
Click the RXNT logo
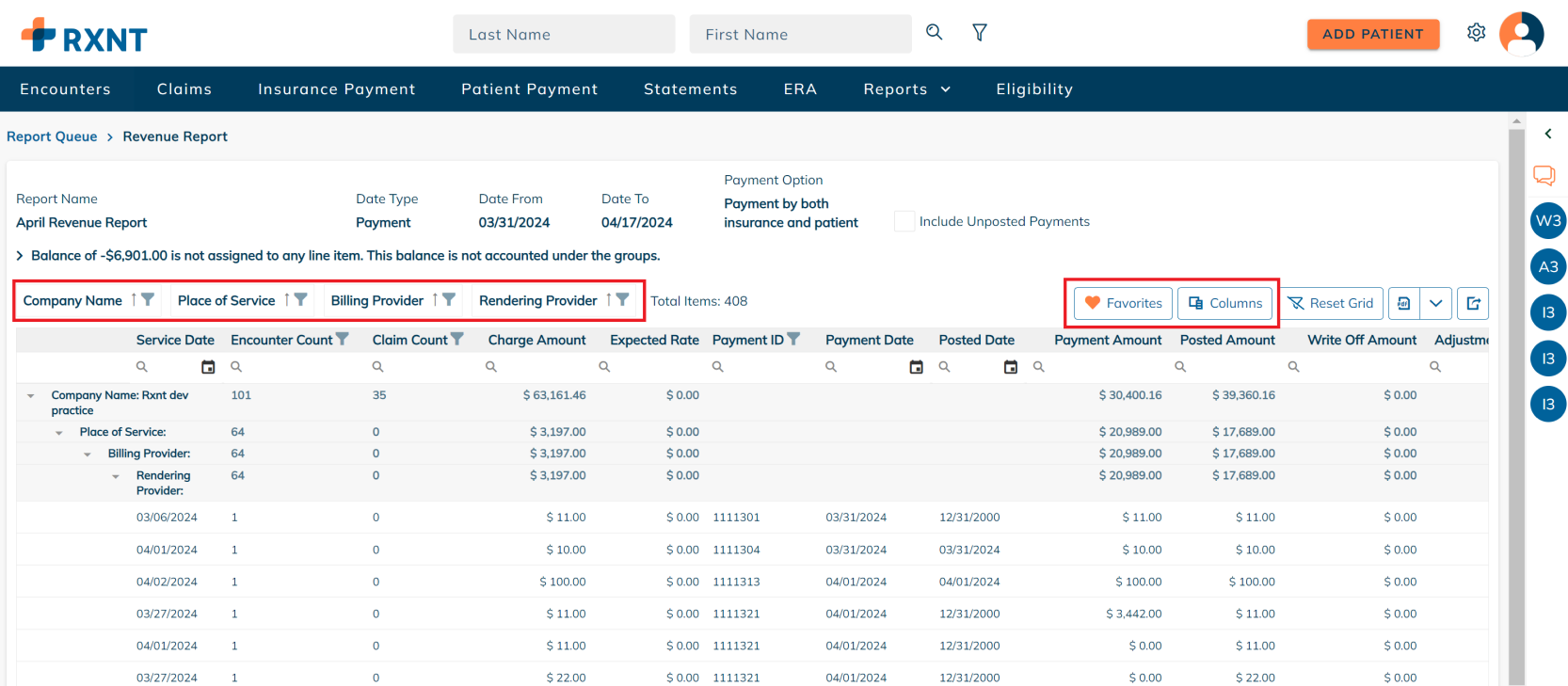pyautogui.click(x=84, y=35)
